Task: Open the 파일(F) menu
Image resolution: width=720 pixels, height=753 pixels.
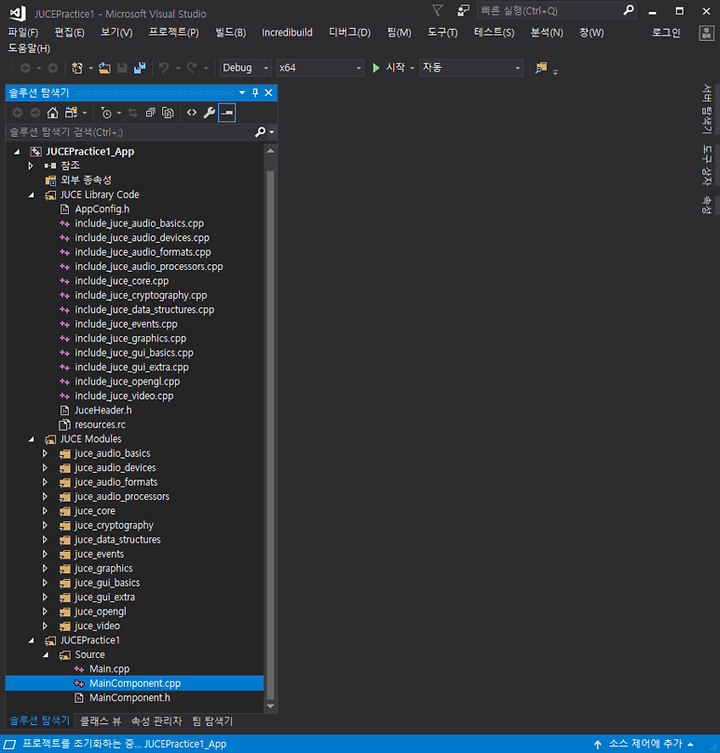Action: coord(23,33)
